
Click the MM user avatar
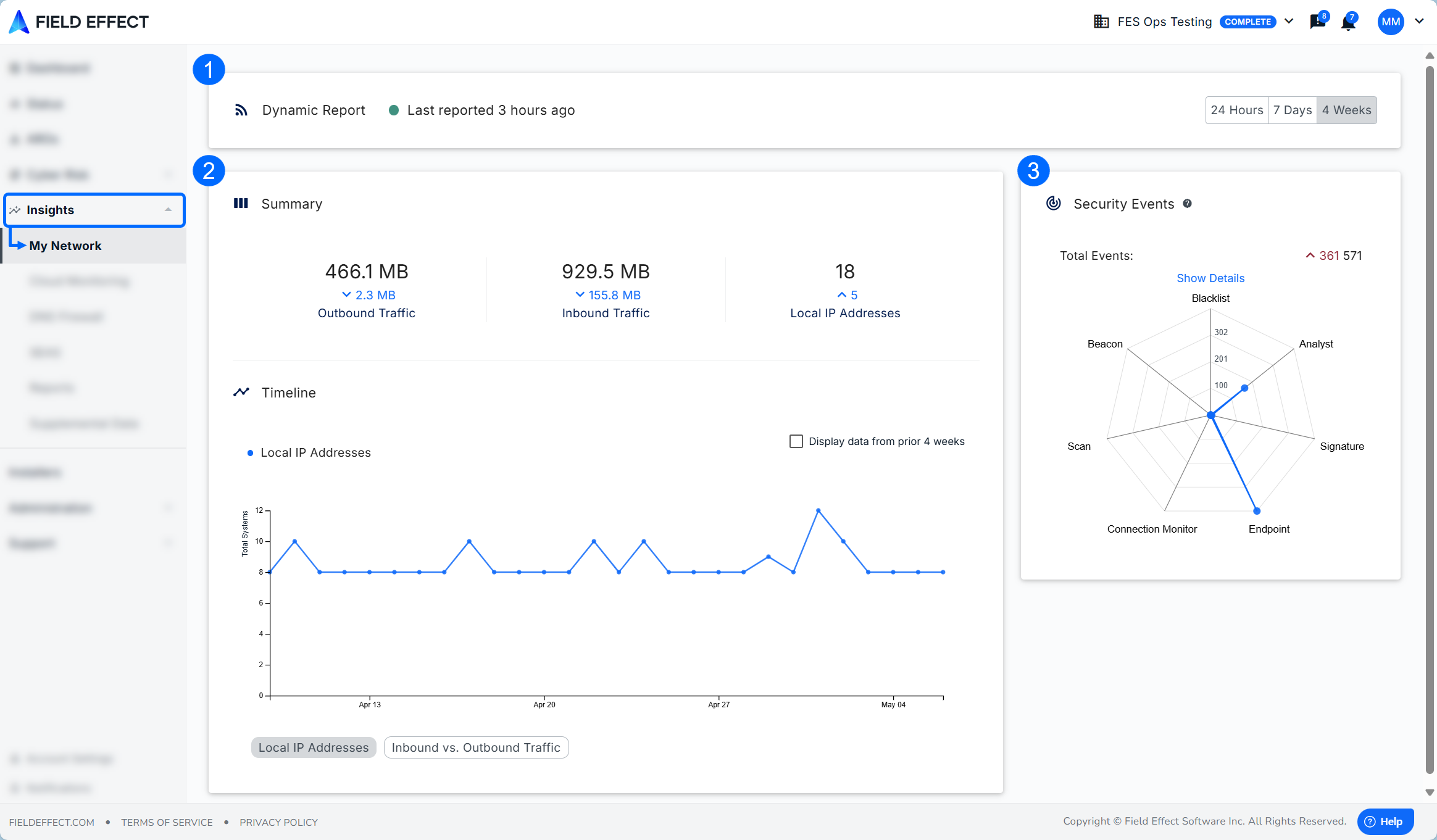1390,22
